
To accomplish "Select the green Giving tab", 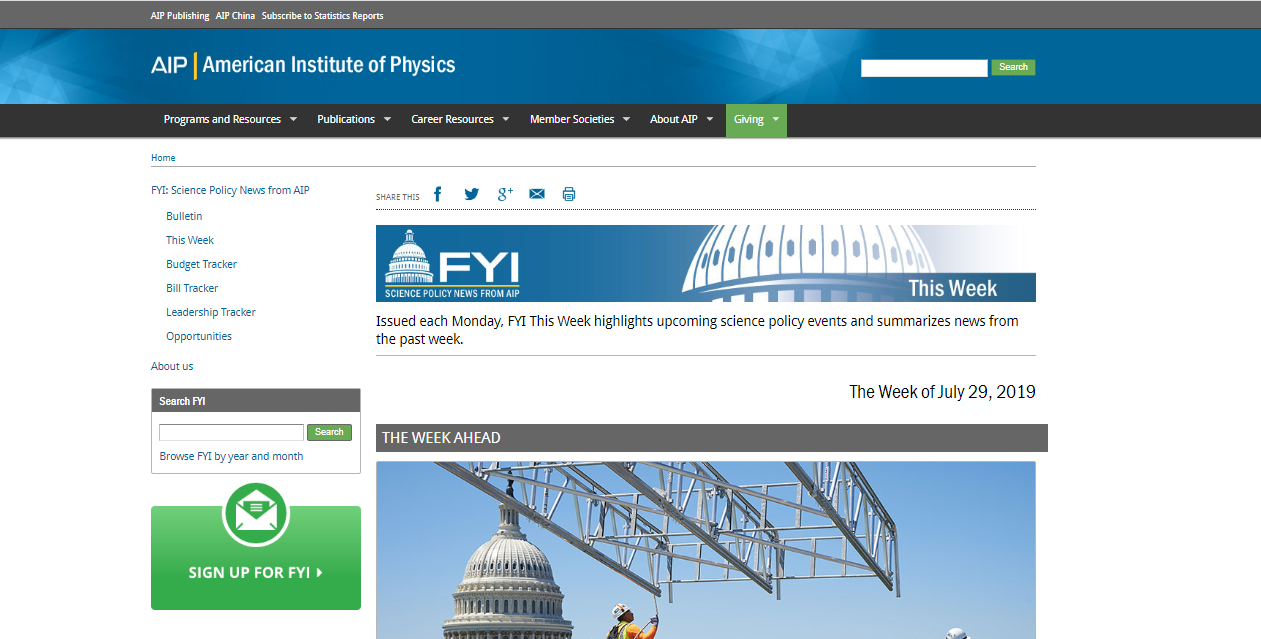I will pyautogui.click(x=756, y=120).
